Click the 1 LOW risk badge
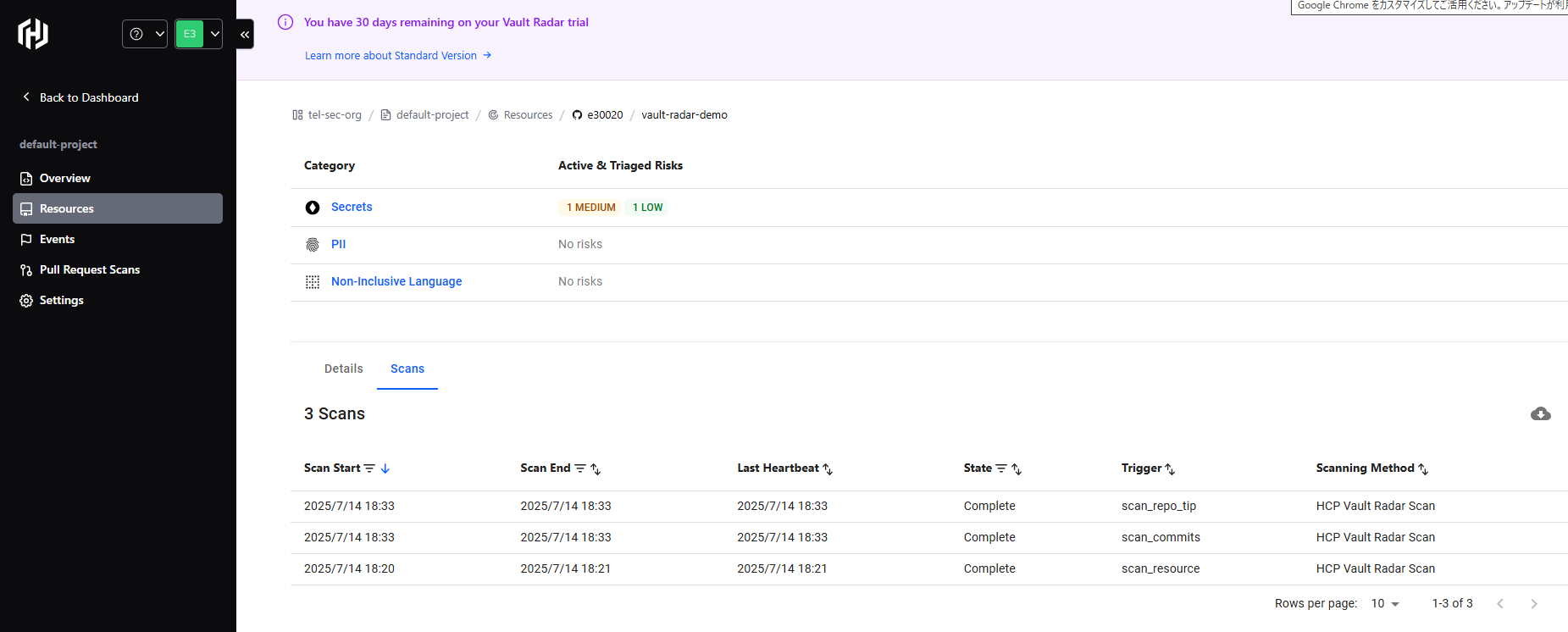This screenshot has width=1568, height=632. tap(647, 208)
